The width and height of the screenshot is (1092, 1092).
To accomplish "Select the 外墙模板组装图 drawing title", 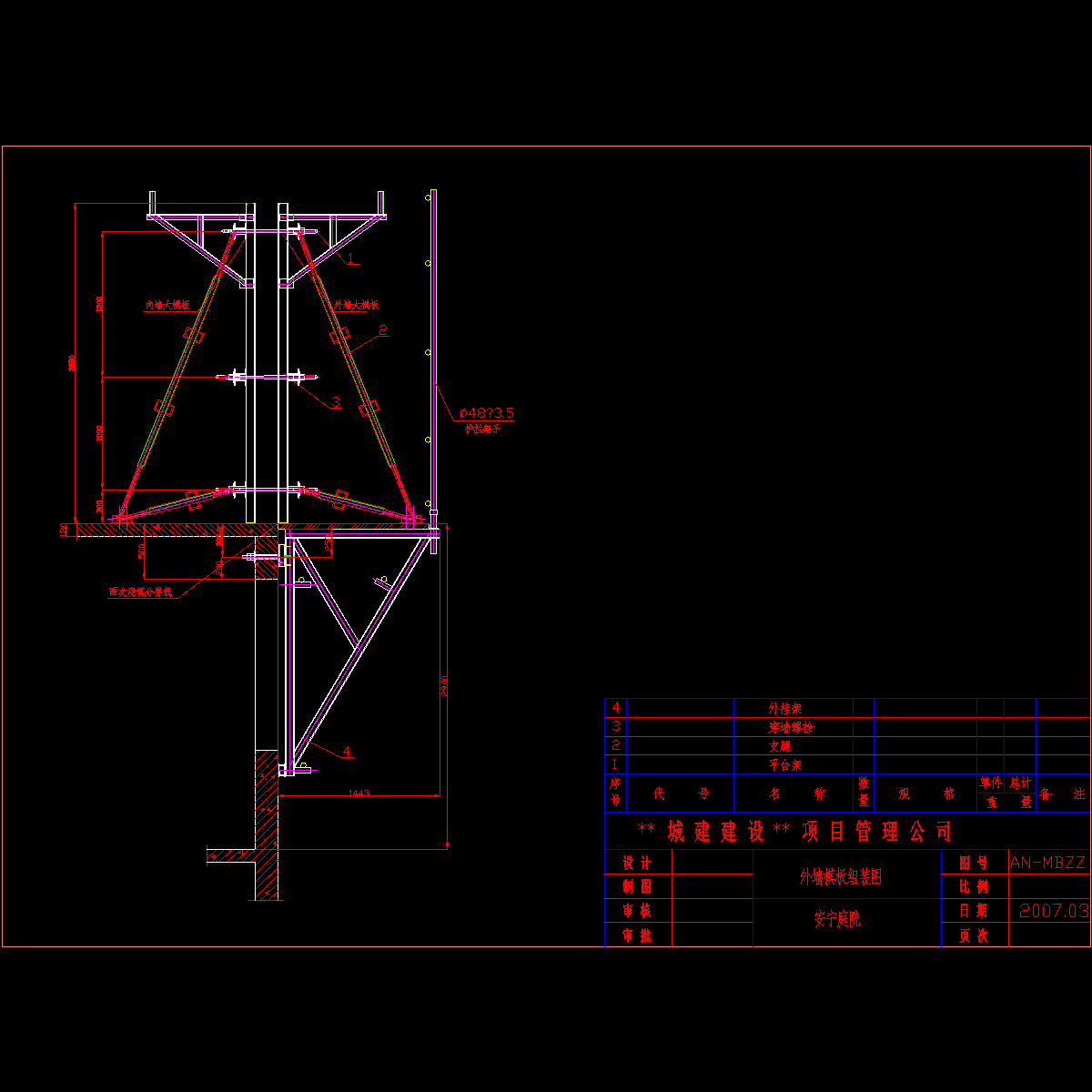I will pos(840,877).
